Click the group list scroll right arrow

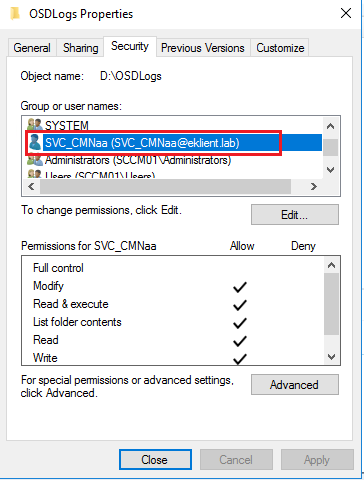(314, 186)
